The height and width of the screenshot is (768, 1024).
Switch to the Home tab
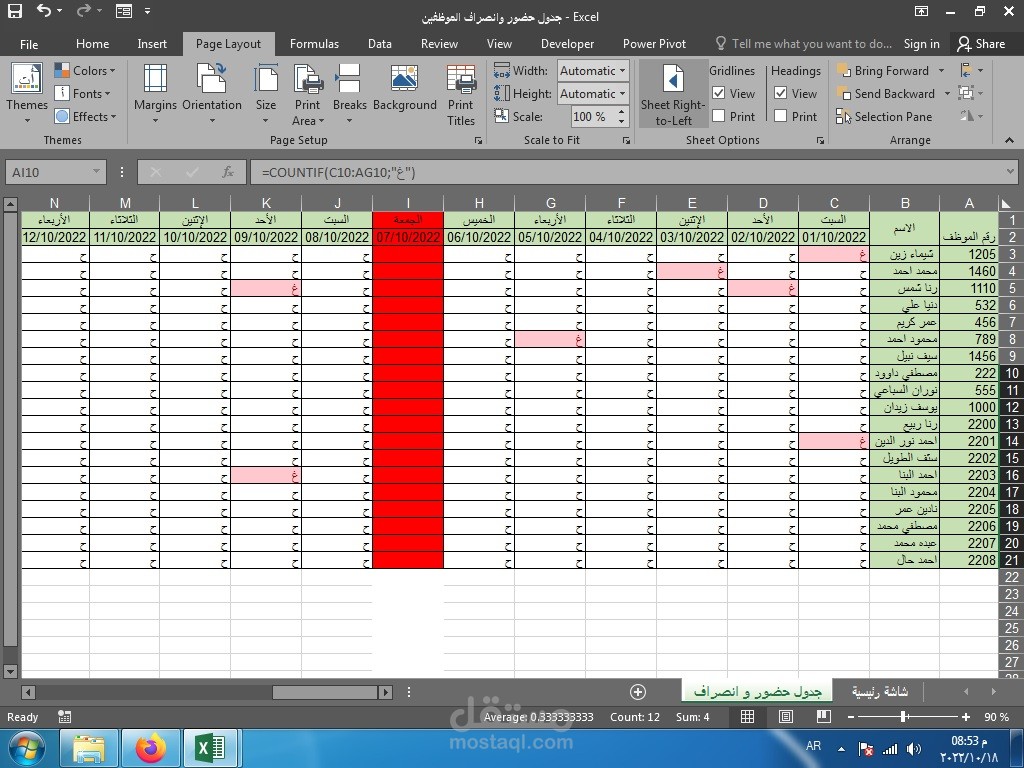click(92, 44)
